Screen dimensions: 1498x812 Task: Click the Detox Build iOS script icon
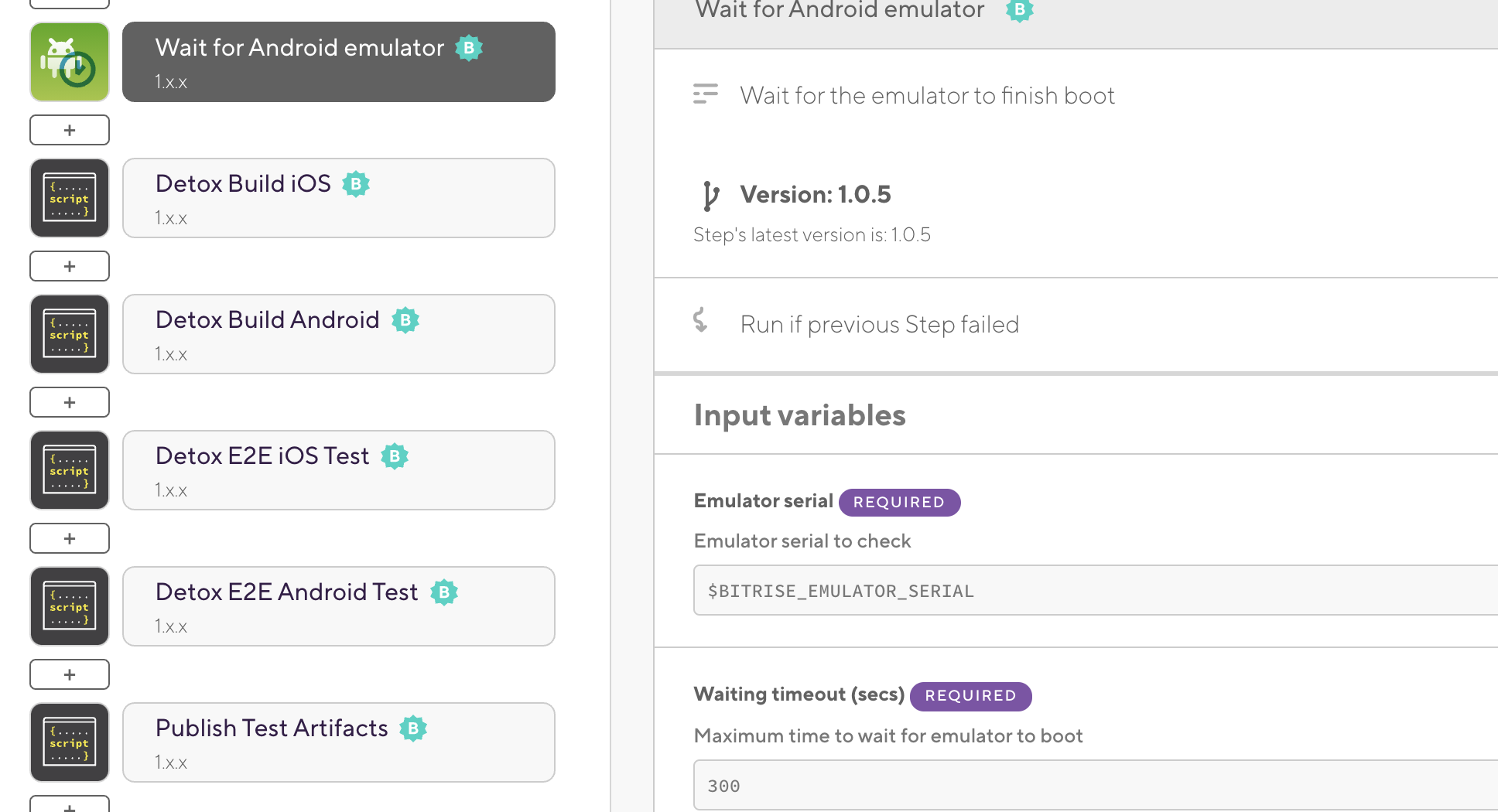70,198
